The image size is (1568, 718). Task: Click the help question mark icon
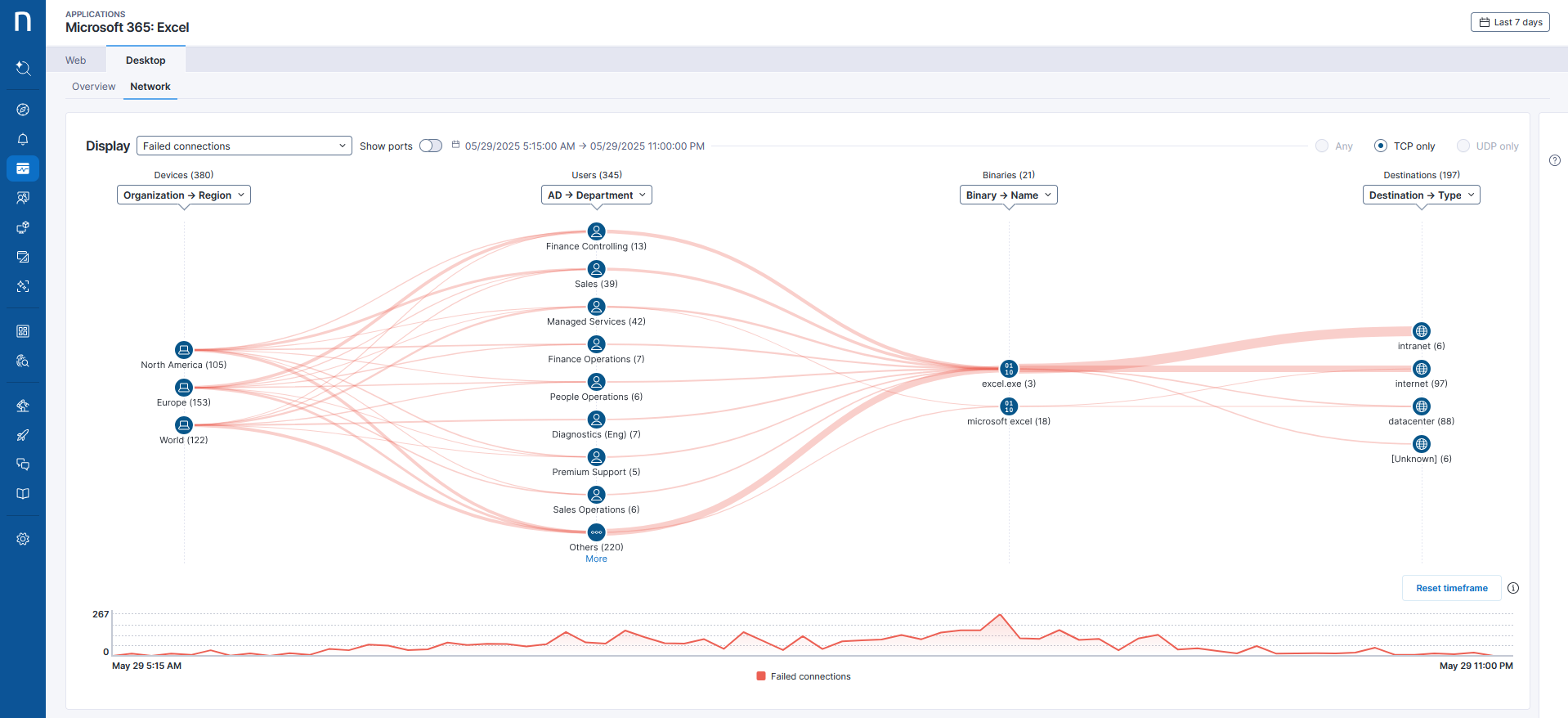(x=1555, y=160)
